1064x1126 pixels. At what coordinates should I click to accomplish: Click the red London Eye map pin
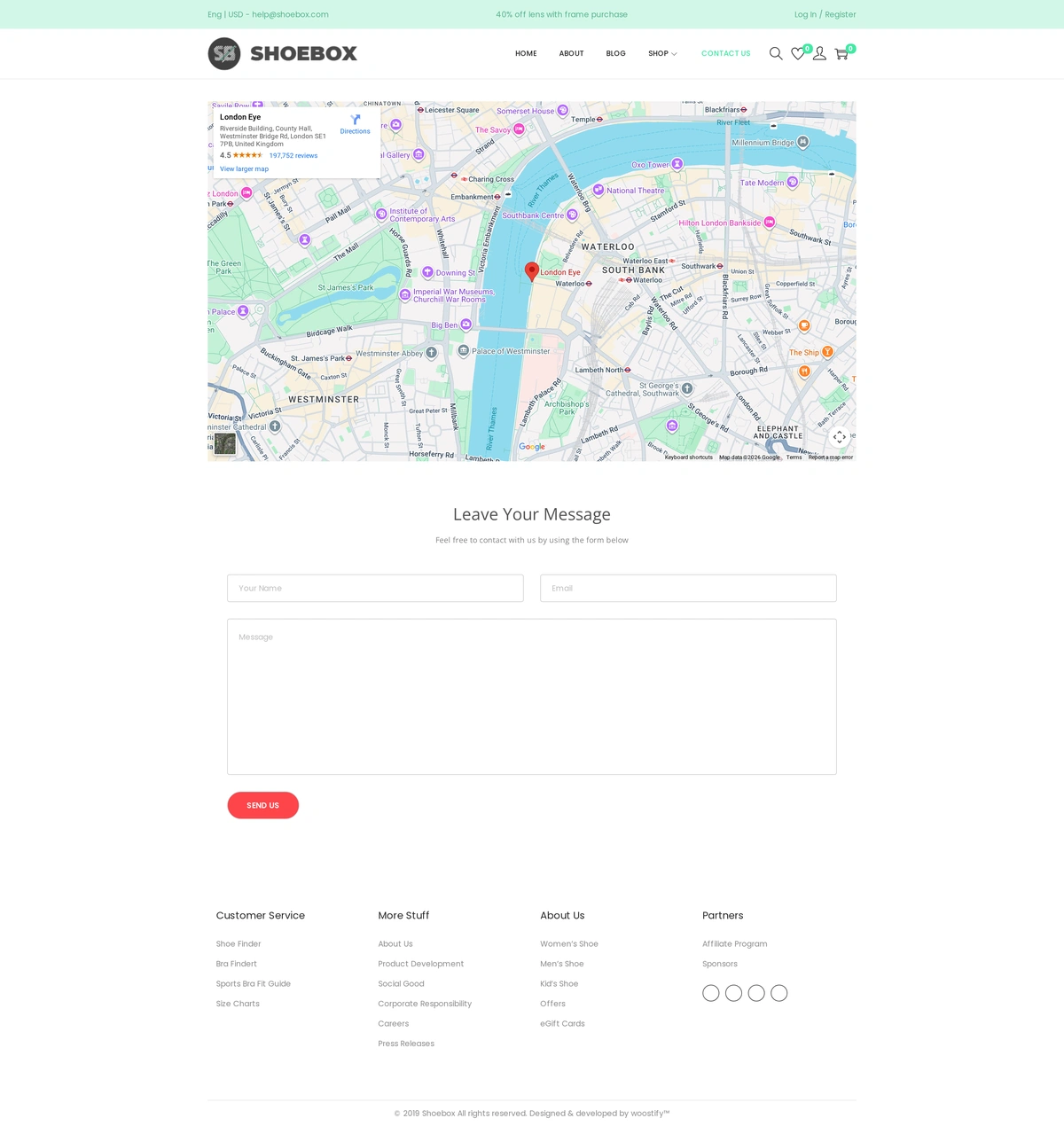coord(532,271)
